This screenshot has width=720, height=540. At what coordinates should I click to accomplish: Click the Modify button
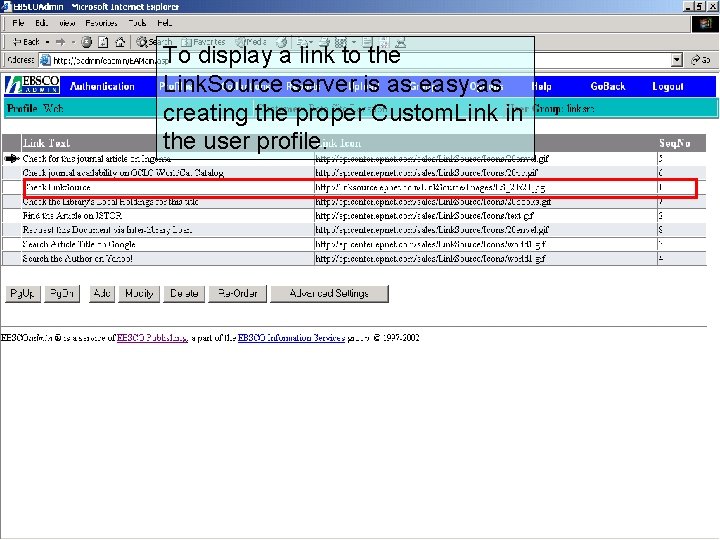(x=139, y=293)
